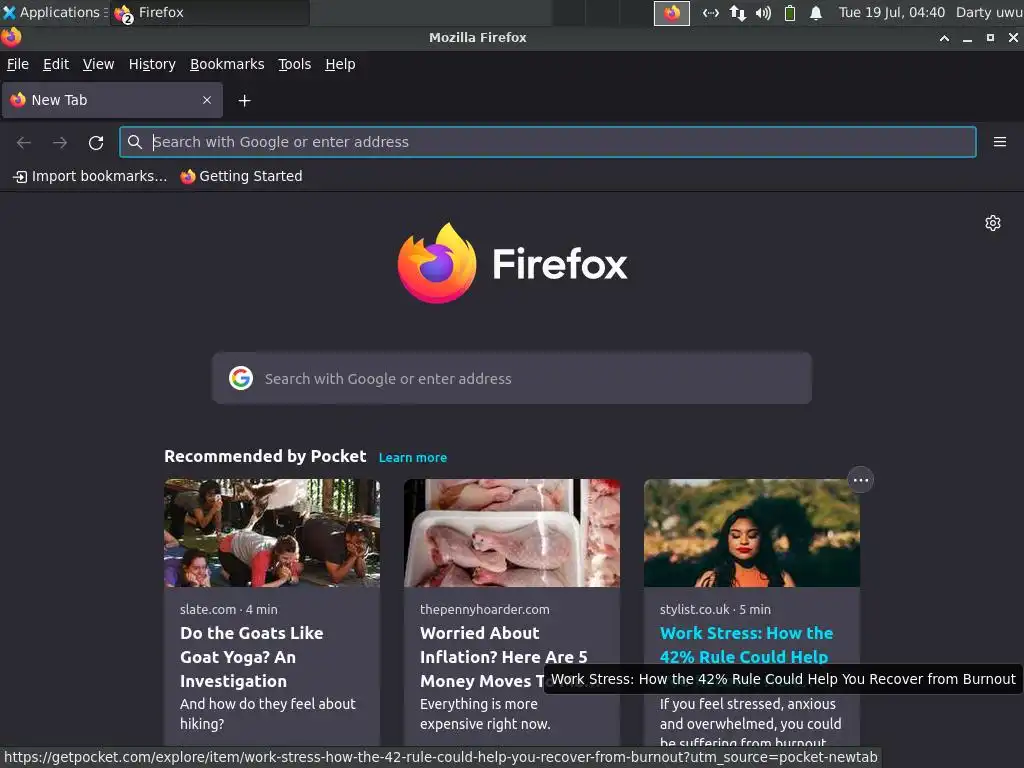Check the battery tray icon
This screenshot has height=768, width=1024.
(x=790, y=12)
